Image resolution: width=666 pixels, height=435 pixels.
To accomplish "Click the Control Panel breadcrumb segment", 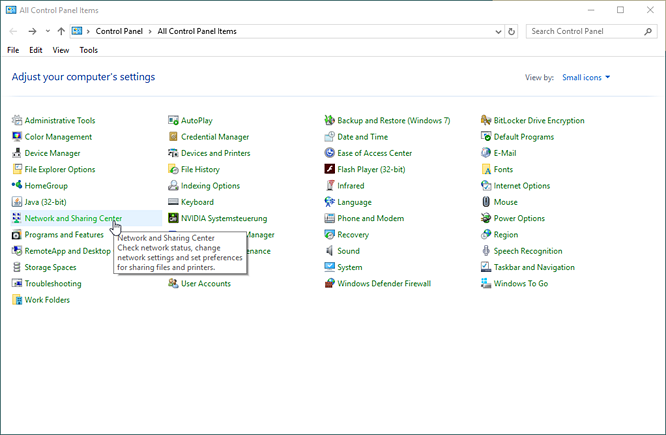I will (x=119, y=31).
